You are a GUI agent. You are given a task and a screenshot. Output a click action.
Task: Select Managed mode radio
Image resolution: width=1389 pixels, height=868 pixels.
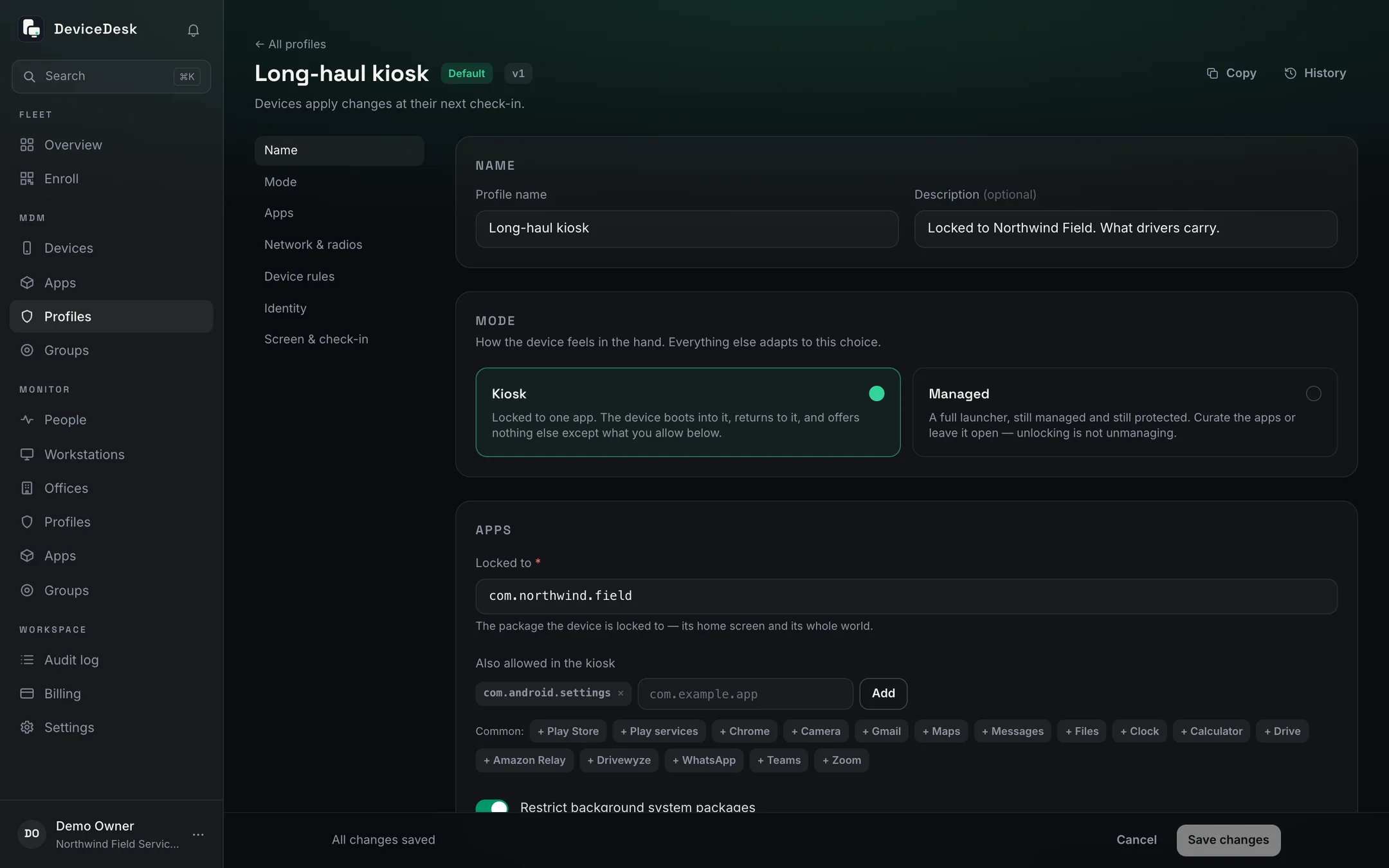click(1314, 393)
